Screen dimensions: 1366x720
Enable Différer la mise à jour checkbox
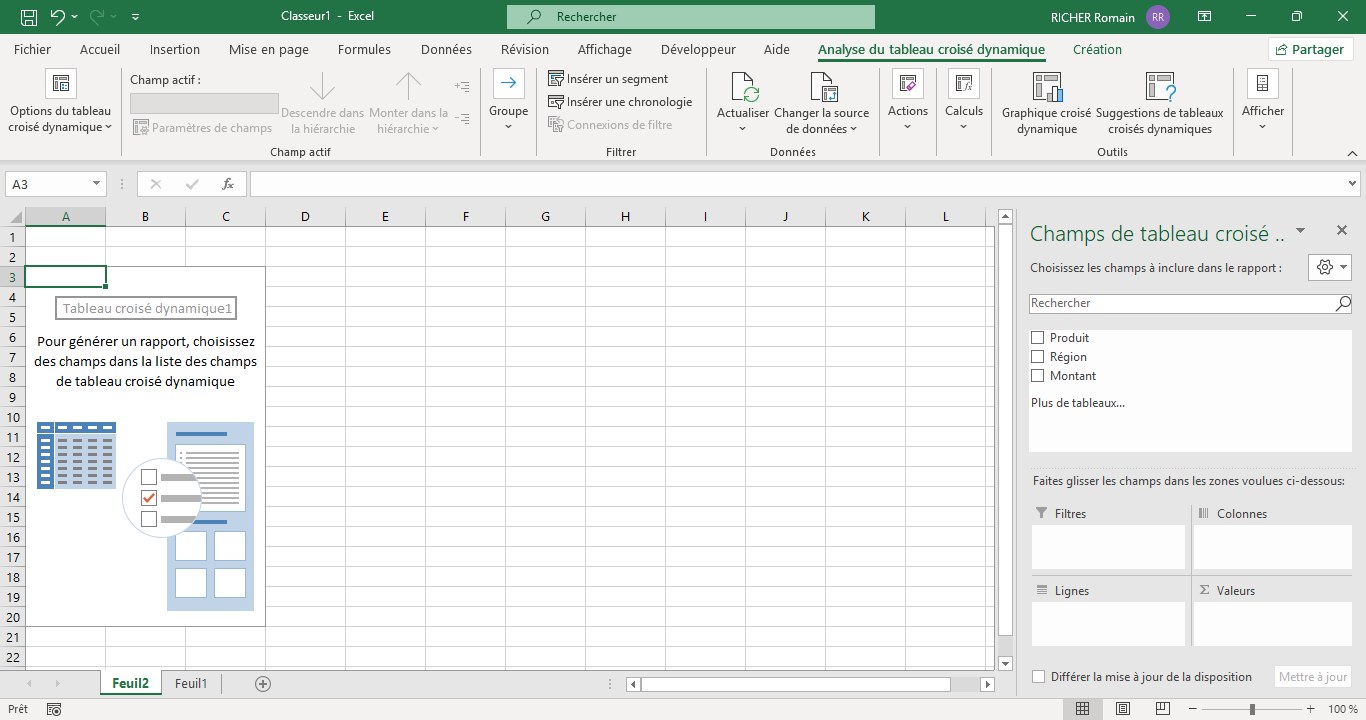[x=1038, y=677]
